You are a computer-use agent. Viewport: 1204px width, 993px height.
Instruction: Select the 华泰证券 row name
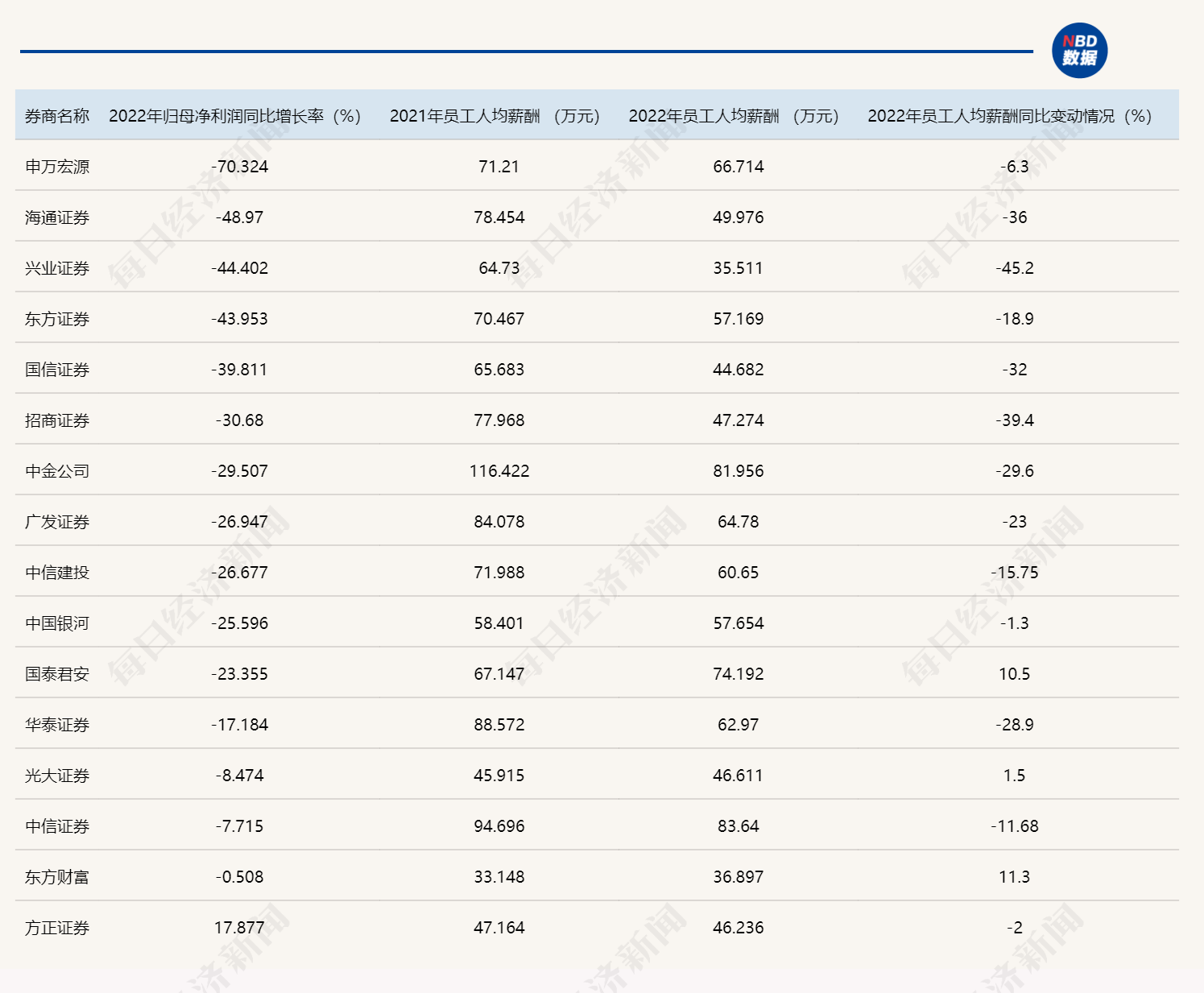pos(57,725)
